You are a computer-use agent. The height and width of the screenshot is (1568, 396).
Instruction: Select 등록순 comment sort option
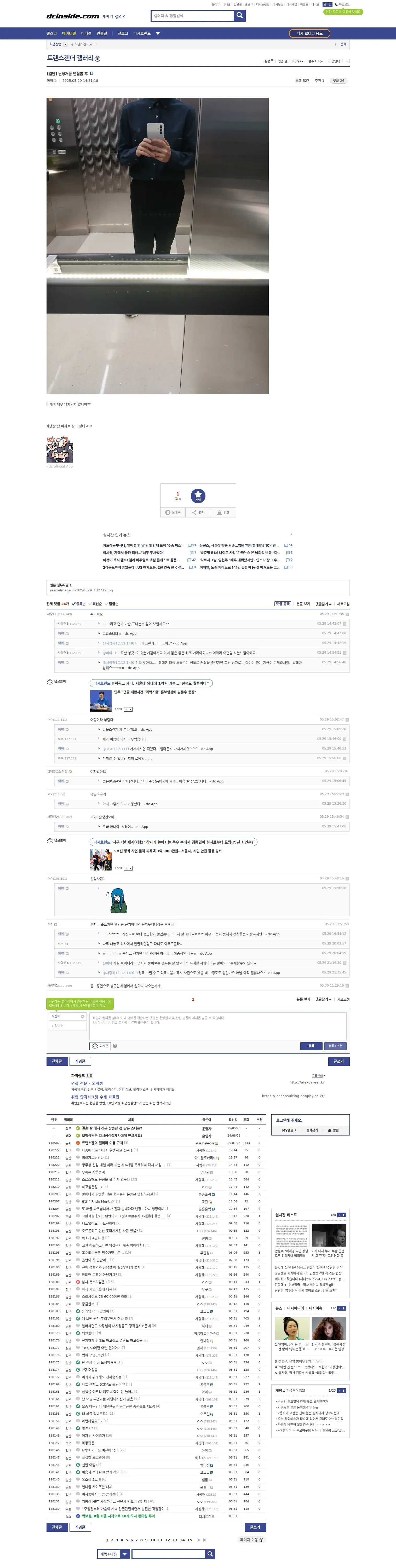point(79,604)
